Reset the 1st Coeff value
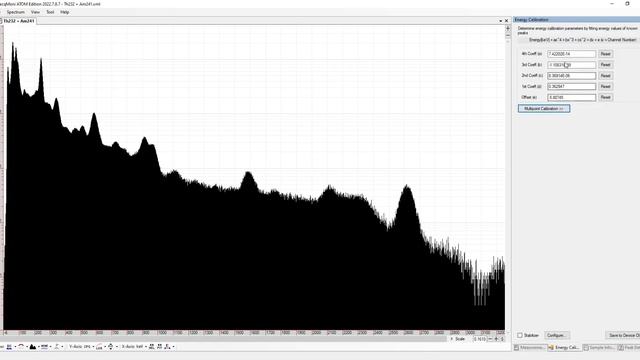 coord(605,87)
